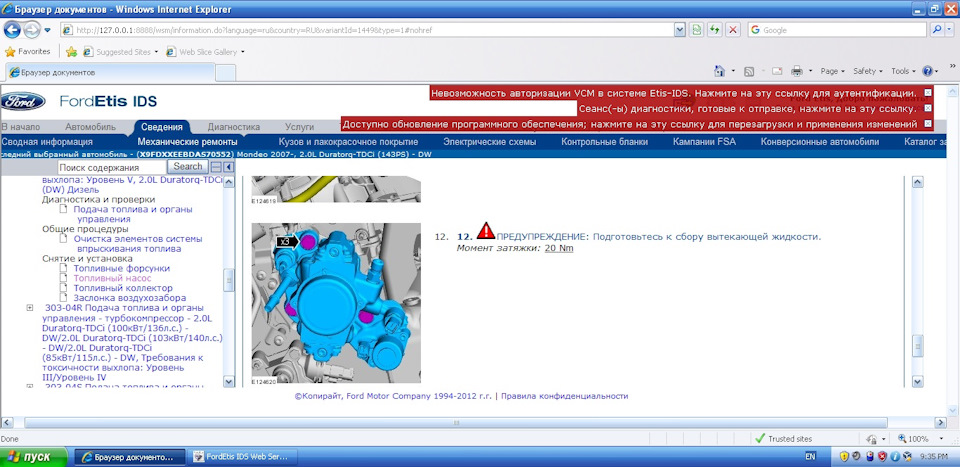Switch to the Диагностика tab
Image resolution: width=960 pixels, height=467 pixels.
click(x=234, y=127)
